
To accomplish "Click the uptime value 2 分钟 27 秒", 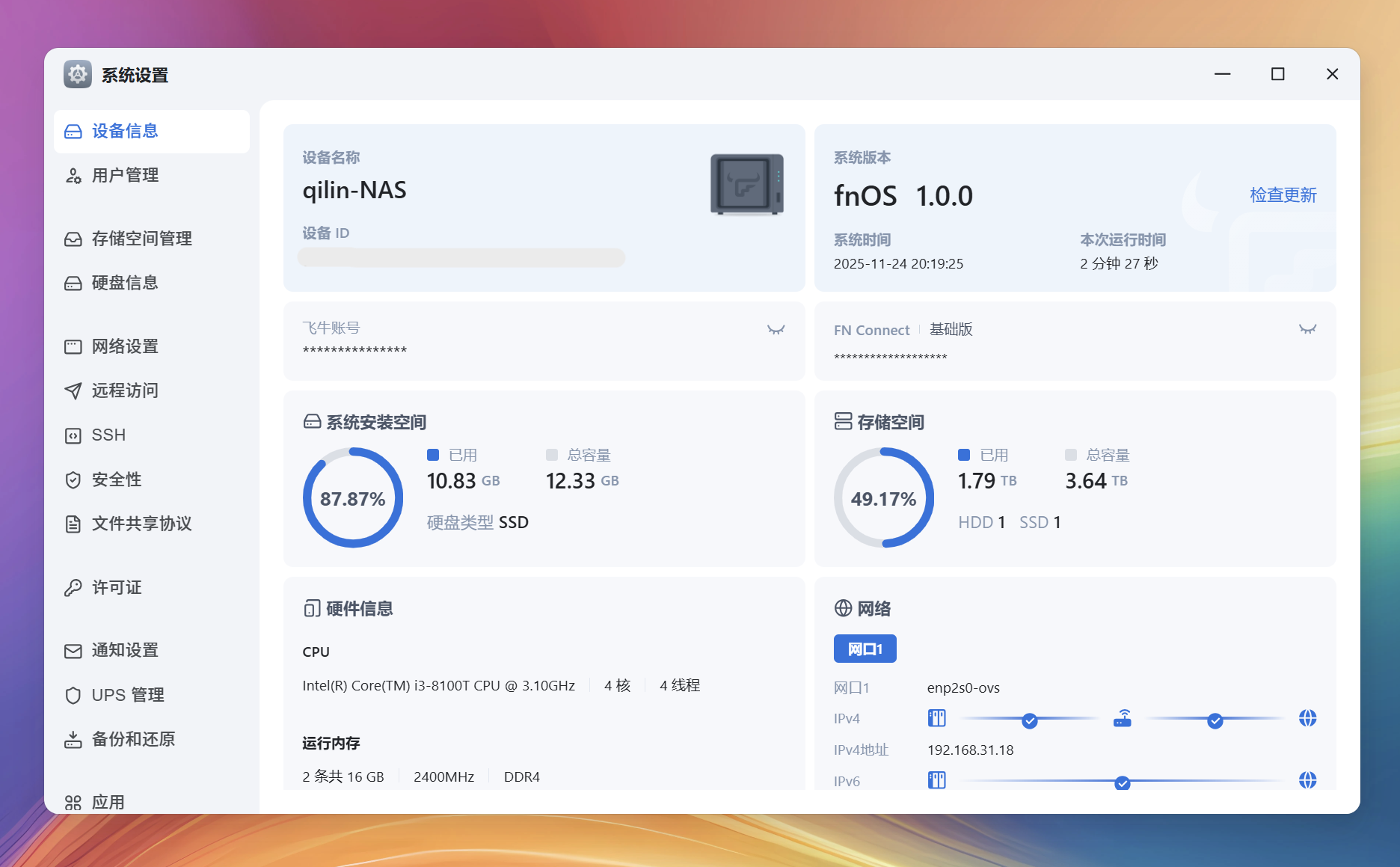I will coord(1119,264).
